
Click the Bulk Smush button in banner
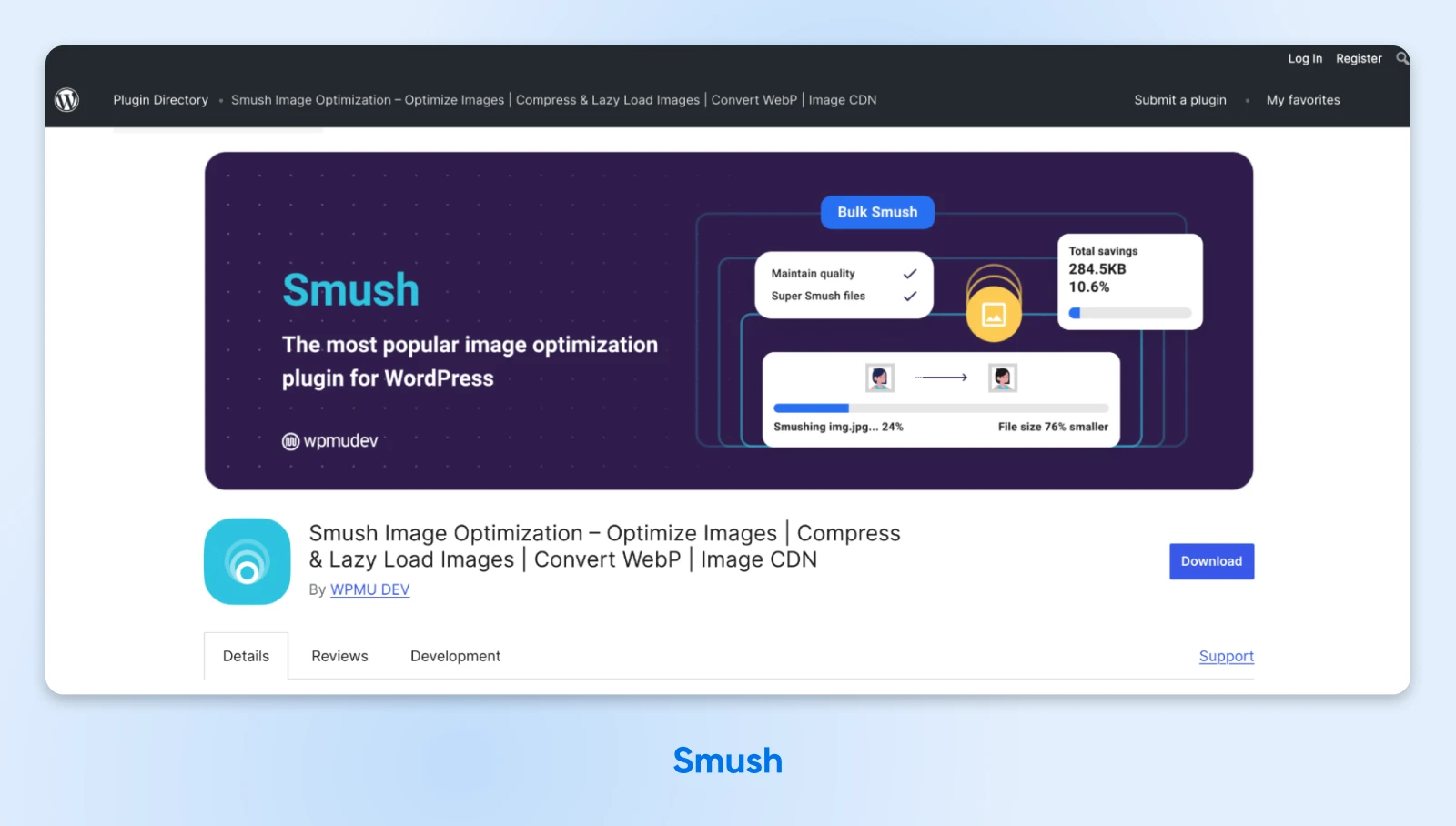tap(877, 212)
